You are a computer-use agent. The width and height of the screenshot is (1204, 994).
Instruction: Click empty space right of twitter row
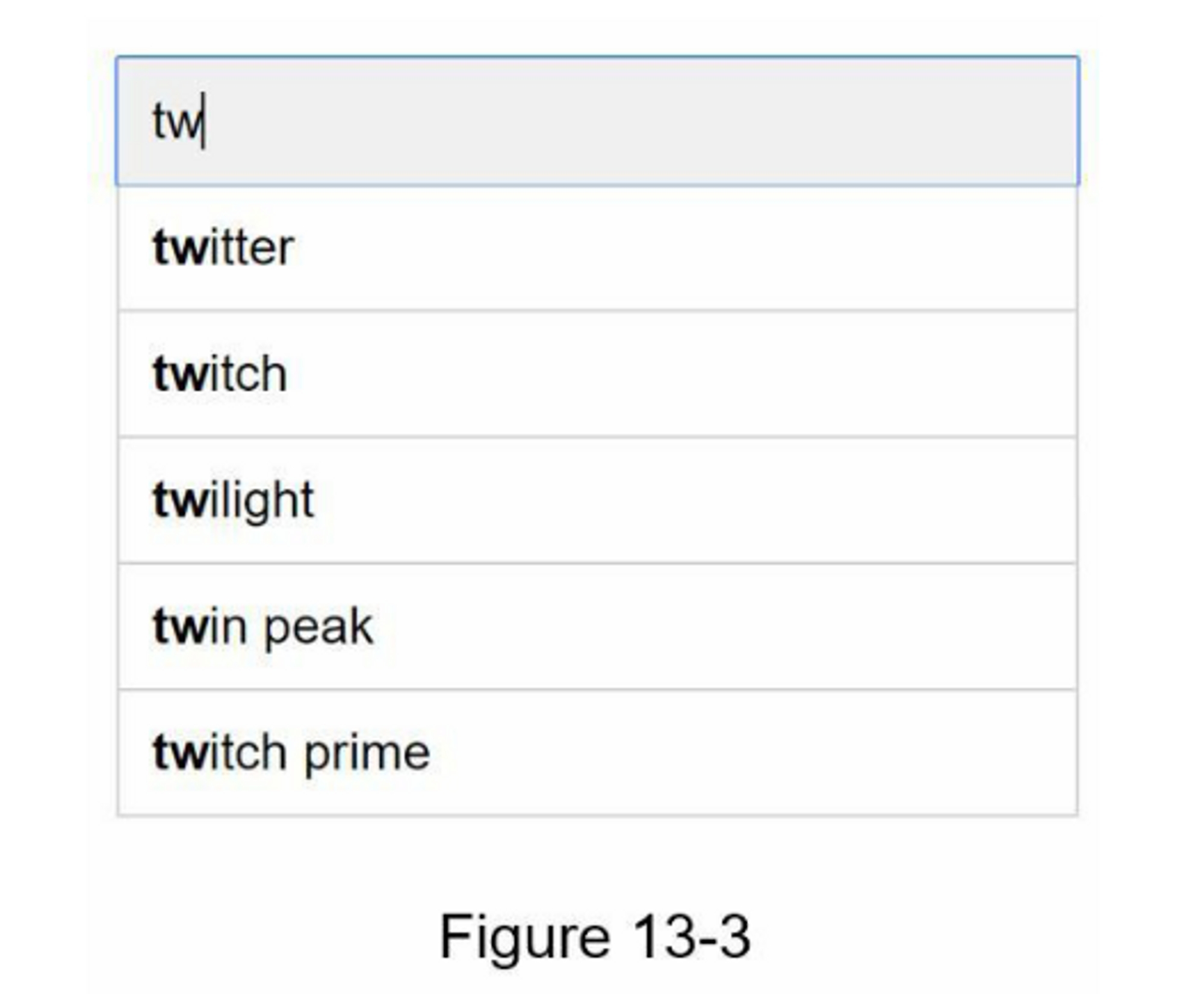(x=722, y=249)
